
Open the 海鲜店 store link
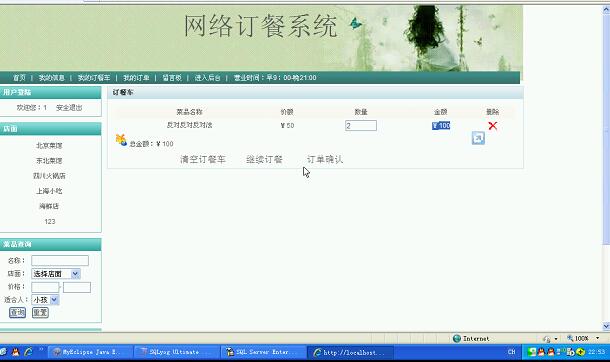(49, 206)
